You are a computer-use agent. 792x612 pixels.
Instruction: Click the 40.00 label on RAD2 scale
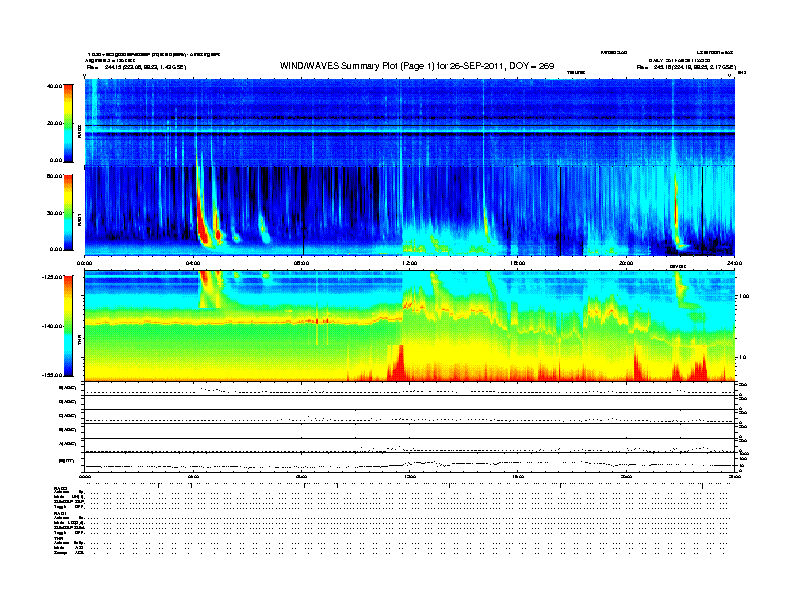(x=54, y=86)
